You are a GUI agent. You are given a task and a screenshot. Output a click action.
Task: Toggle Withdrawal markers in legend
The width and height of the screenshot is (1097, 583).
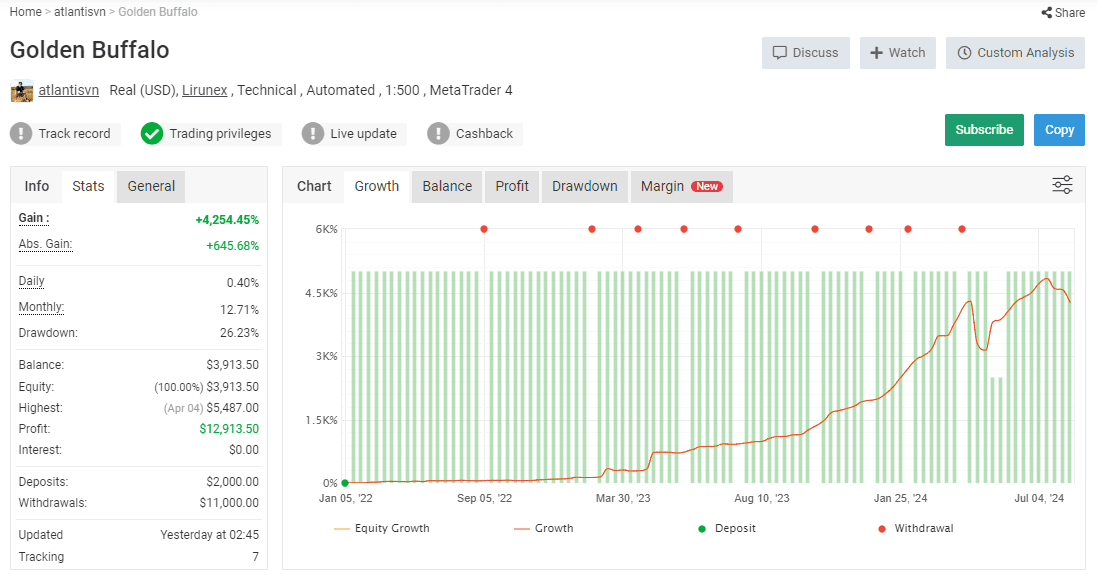(x=916, y=528)
